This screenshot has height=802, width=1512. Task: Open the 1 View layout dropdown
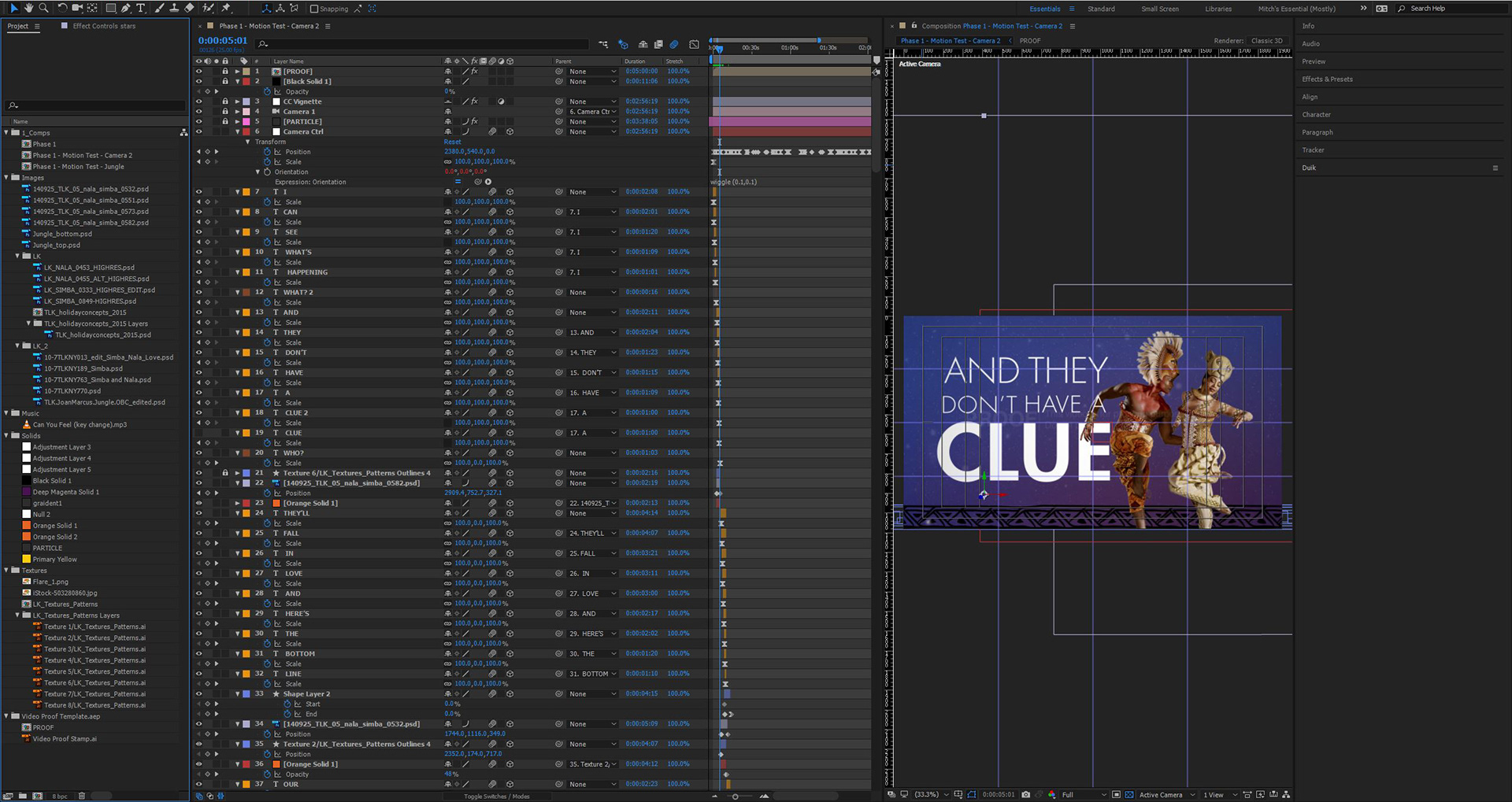(x=1220, y=794)
